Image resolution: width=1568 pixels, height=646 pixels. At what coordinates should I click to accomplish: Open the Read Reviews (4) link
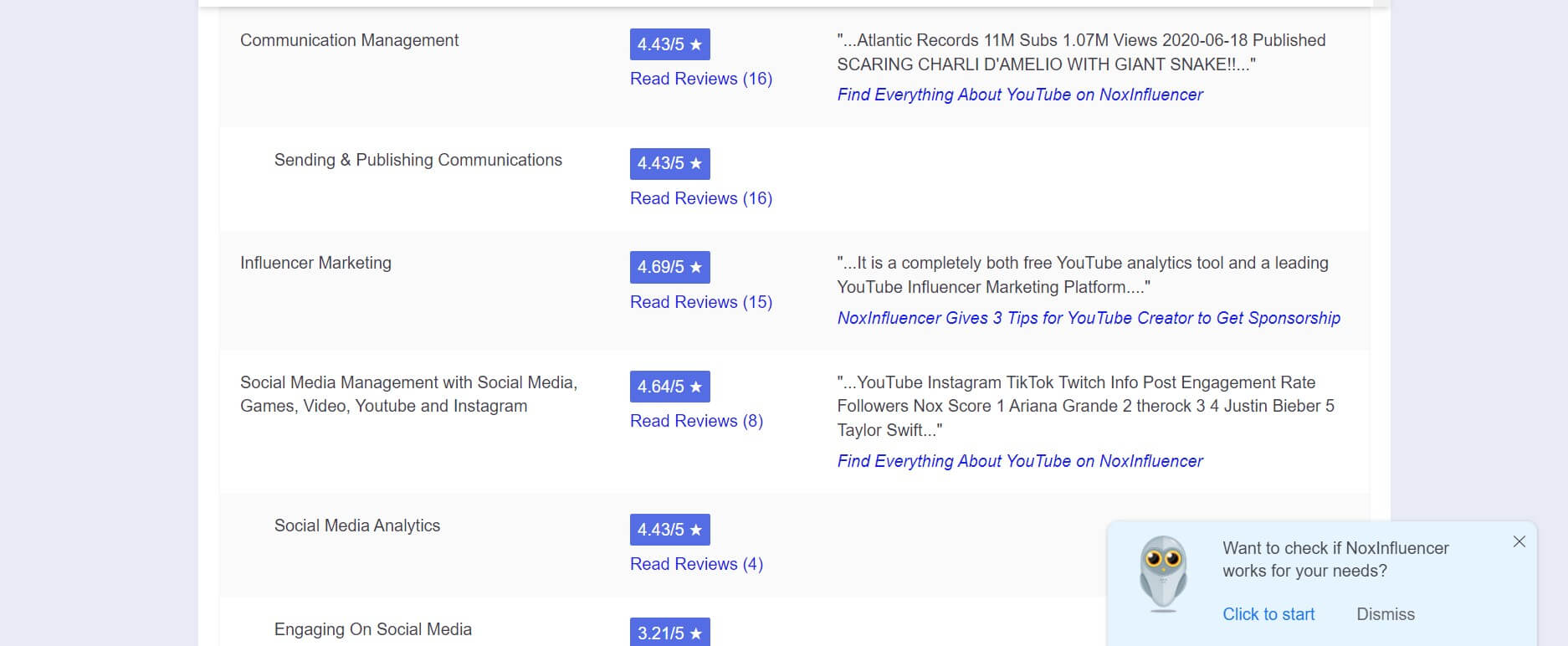pyautogui.click(x=696, y=564)
